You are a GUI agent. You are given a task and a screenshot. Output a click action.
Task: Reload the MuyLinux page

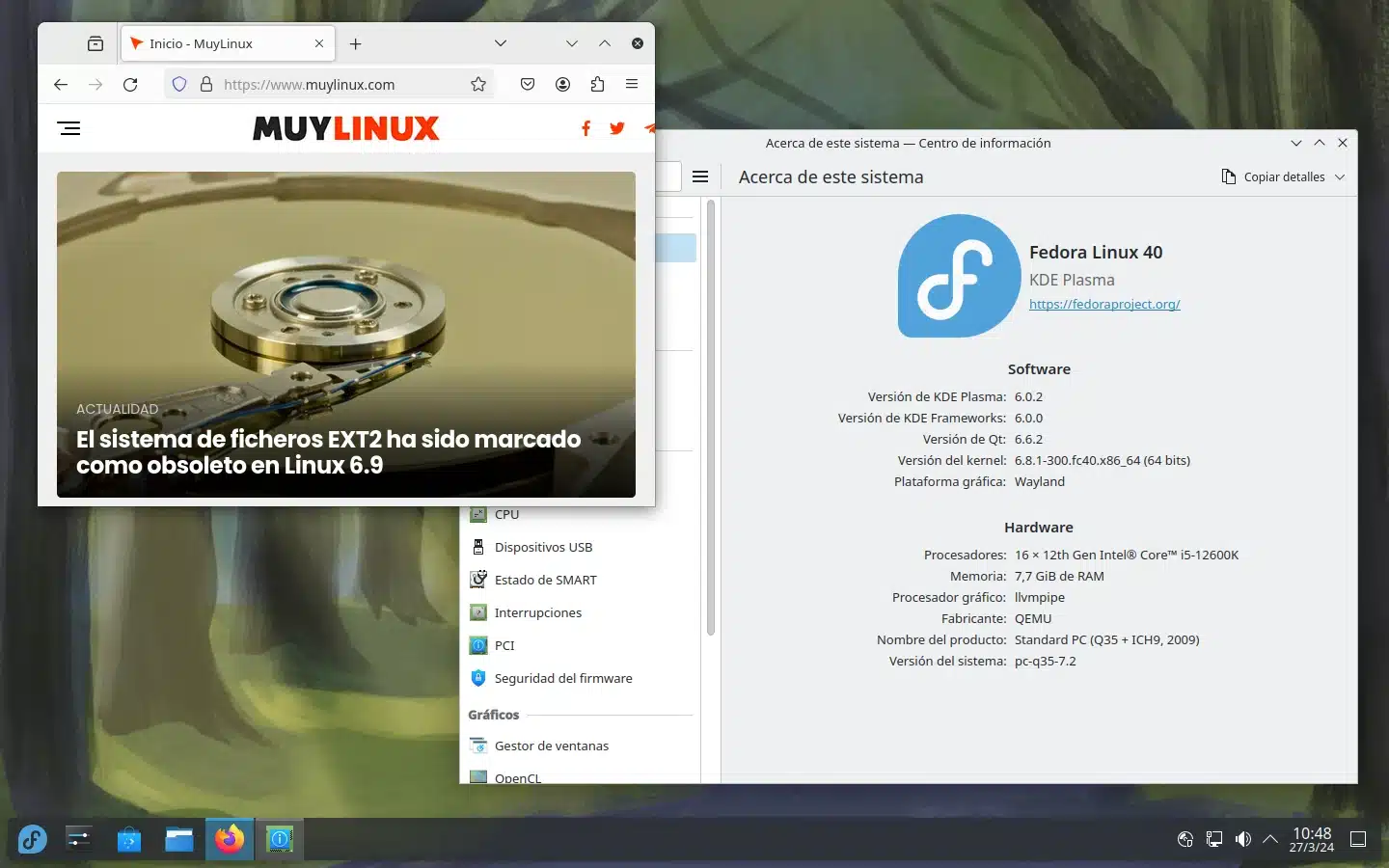(x=130, y=85)
